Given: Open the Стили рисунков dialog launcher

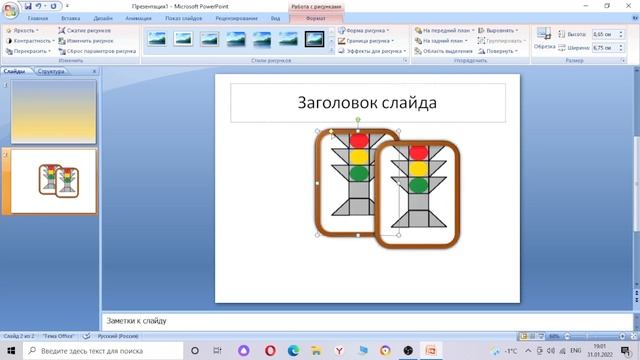Looking at the screenshot, I should point(405,60).
